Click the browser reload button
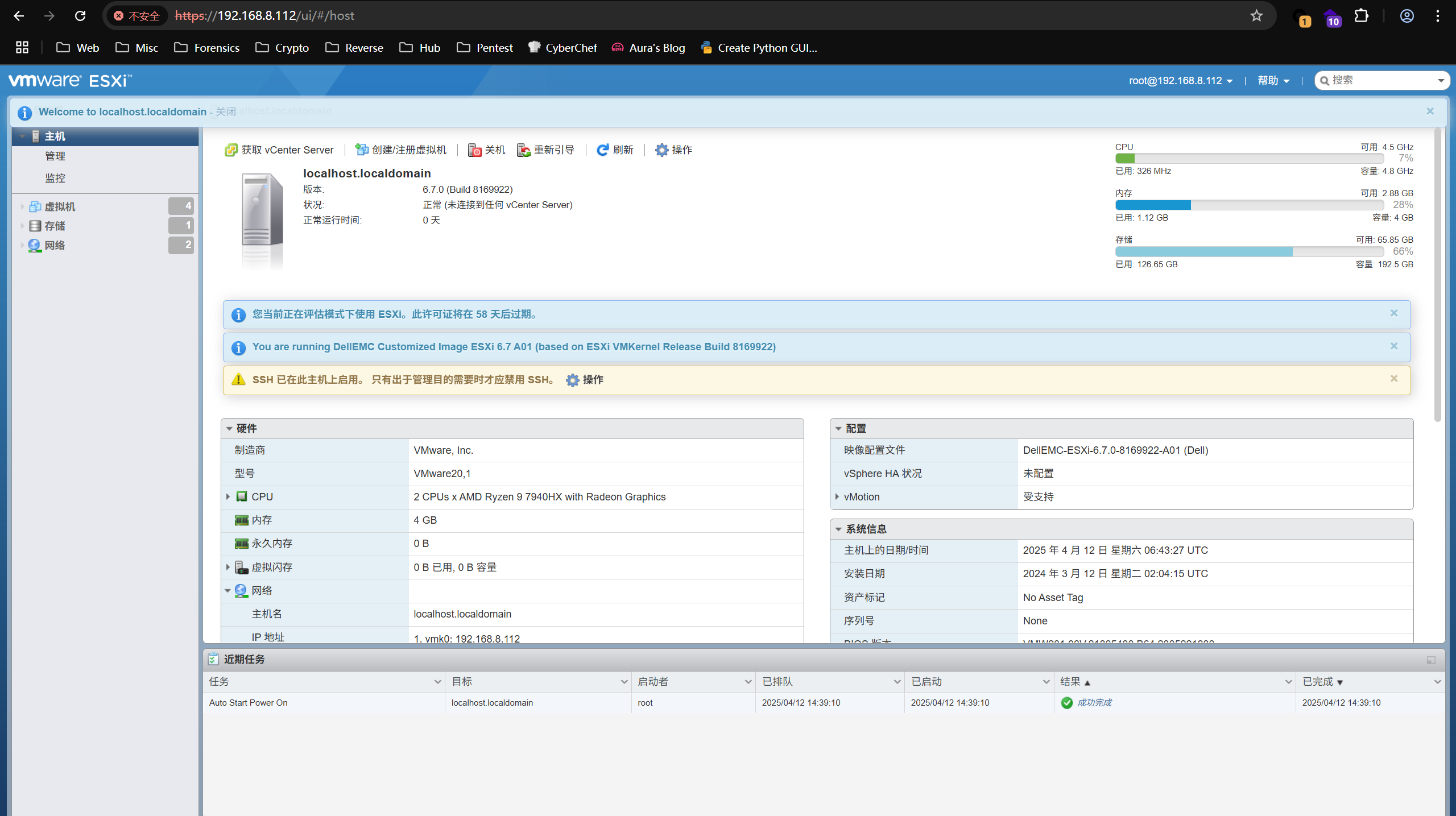This screenshot has width=1456, height=816. 80,16
